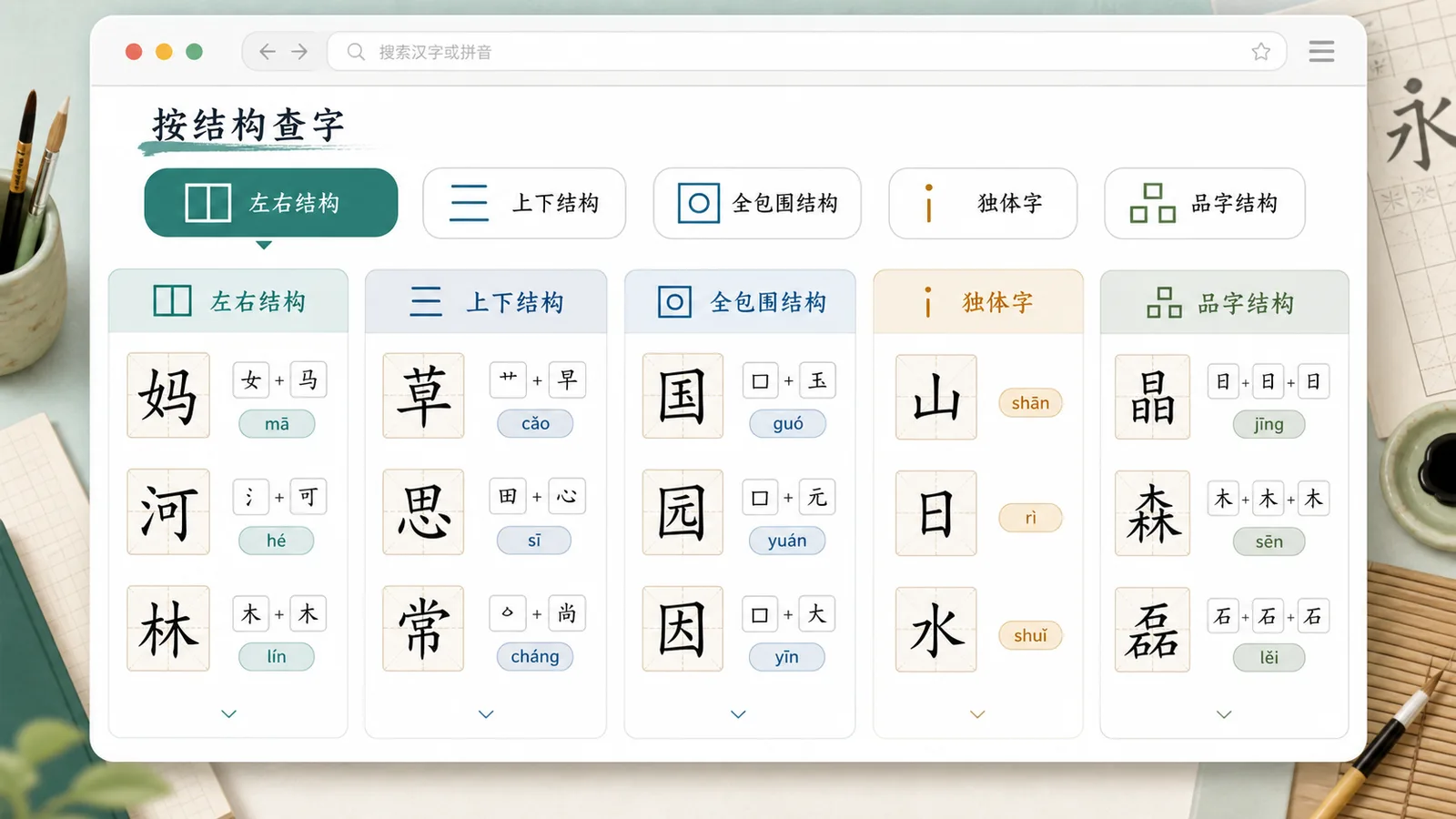The width and height of the screenshot is (1456, 819).
Task: Switch to the 全包围结构 tab
Action: [x=757, y=203]
